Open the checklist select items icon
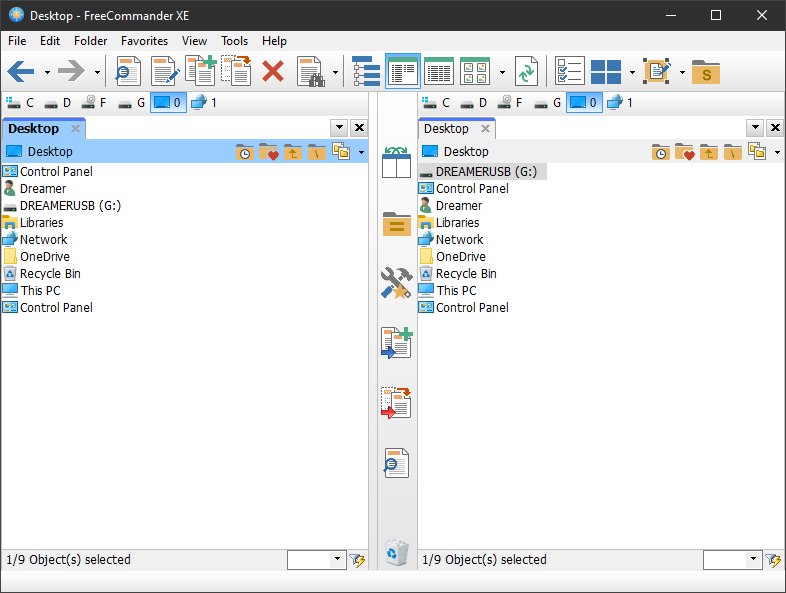Image resolution: width=786 pixels, height=593 pixels. 569,71
